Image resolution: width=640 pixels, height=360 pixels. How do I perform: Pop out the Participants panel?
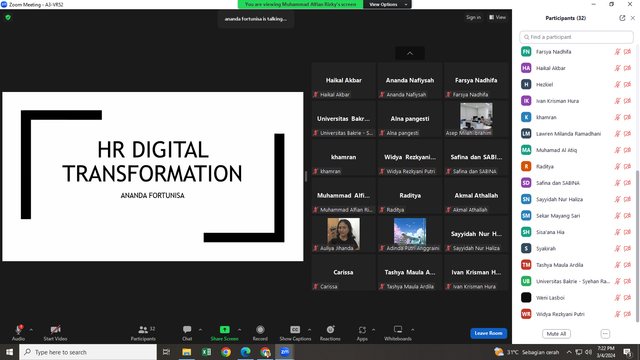point(622,18)
